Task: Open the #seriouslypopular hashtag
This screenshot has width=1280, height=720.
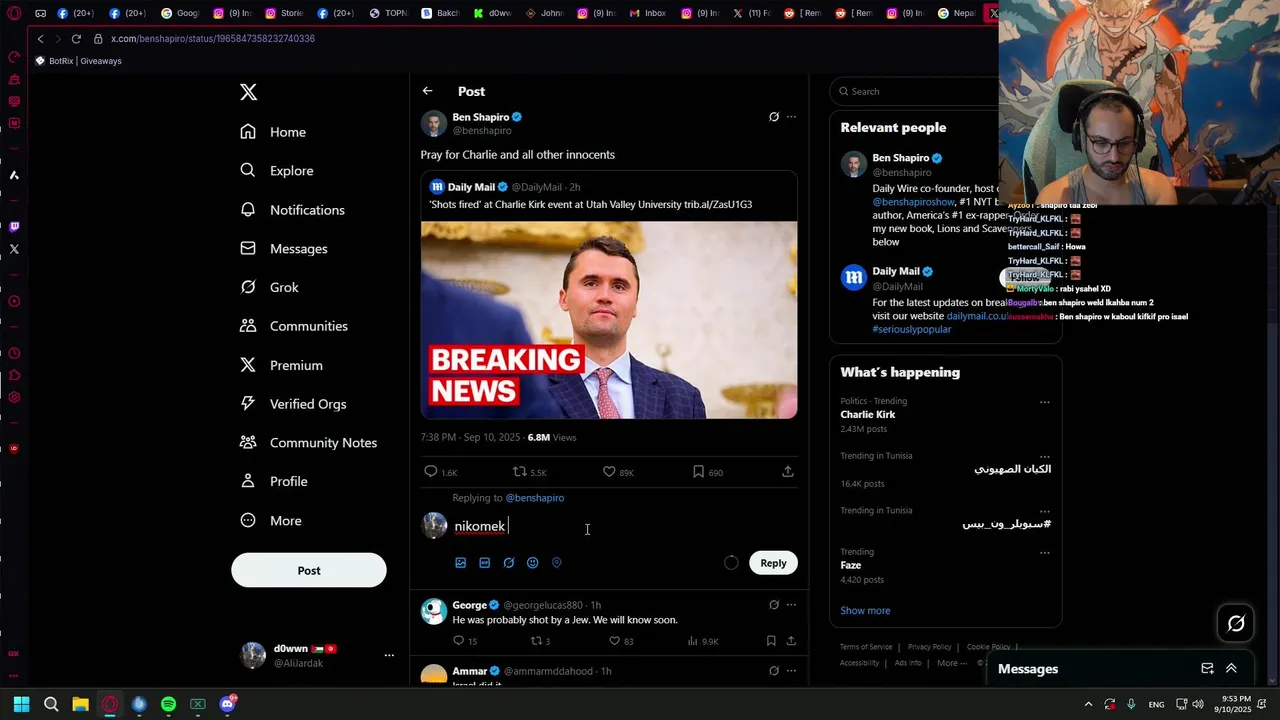Action: pos(911,329)
